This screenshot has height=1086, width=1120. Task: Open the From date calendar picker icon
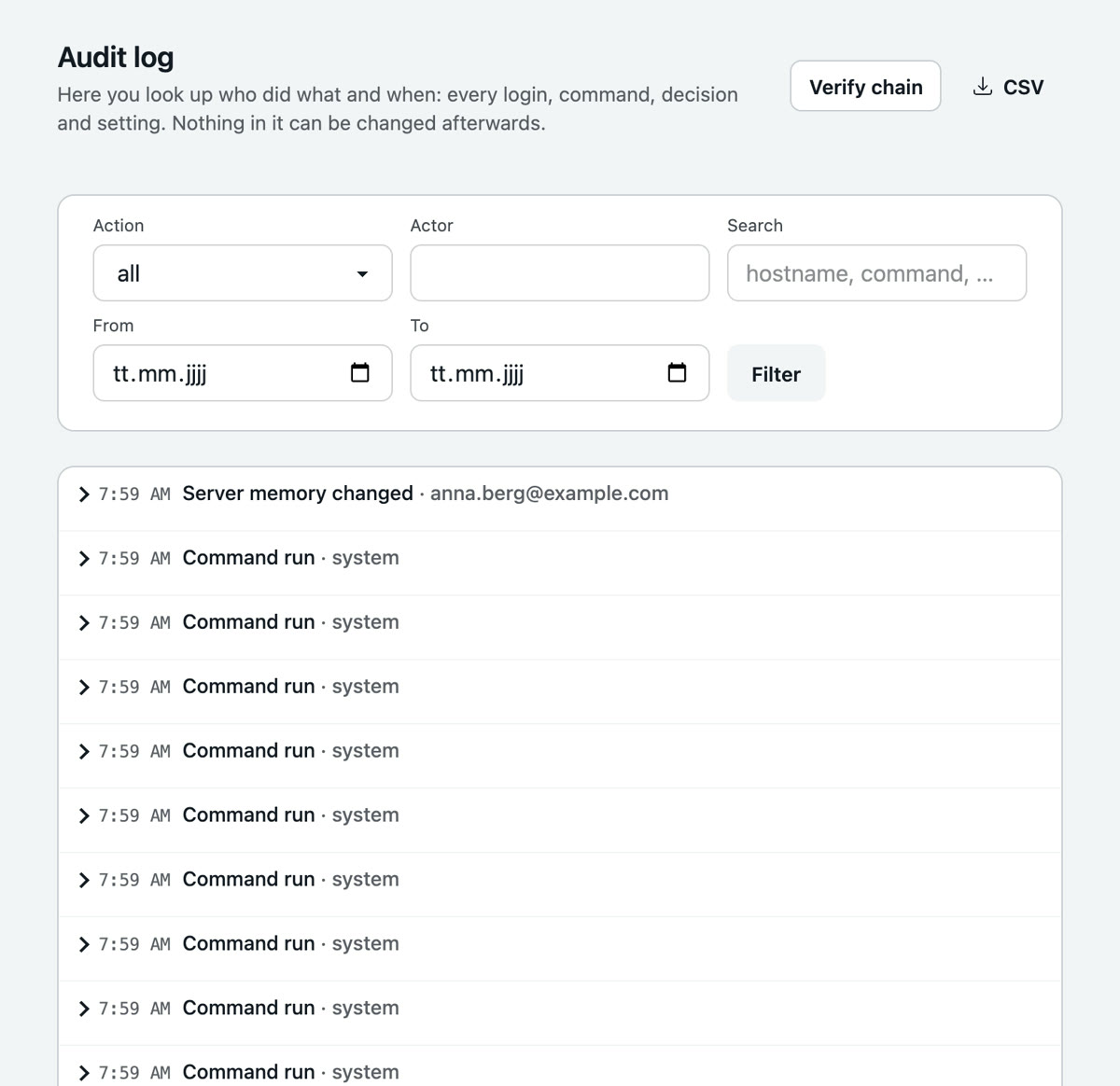[359, 373]
